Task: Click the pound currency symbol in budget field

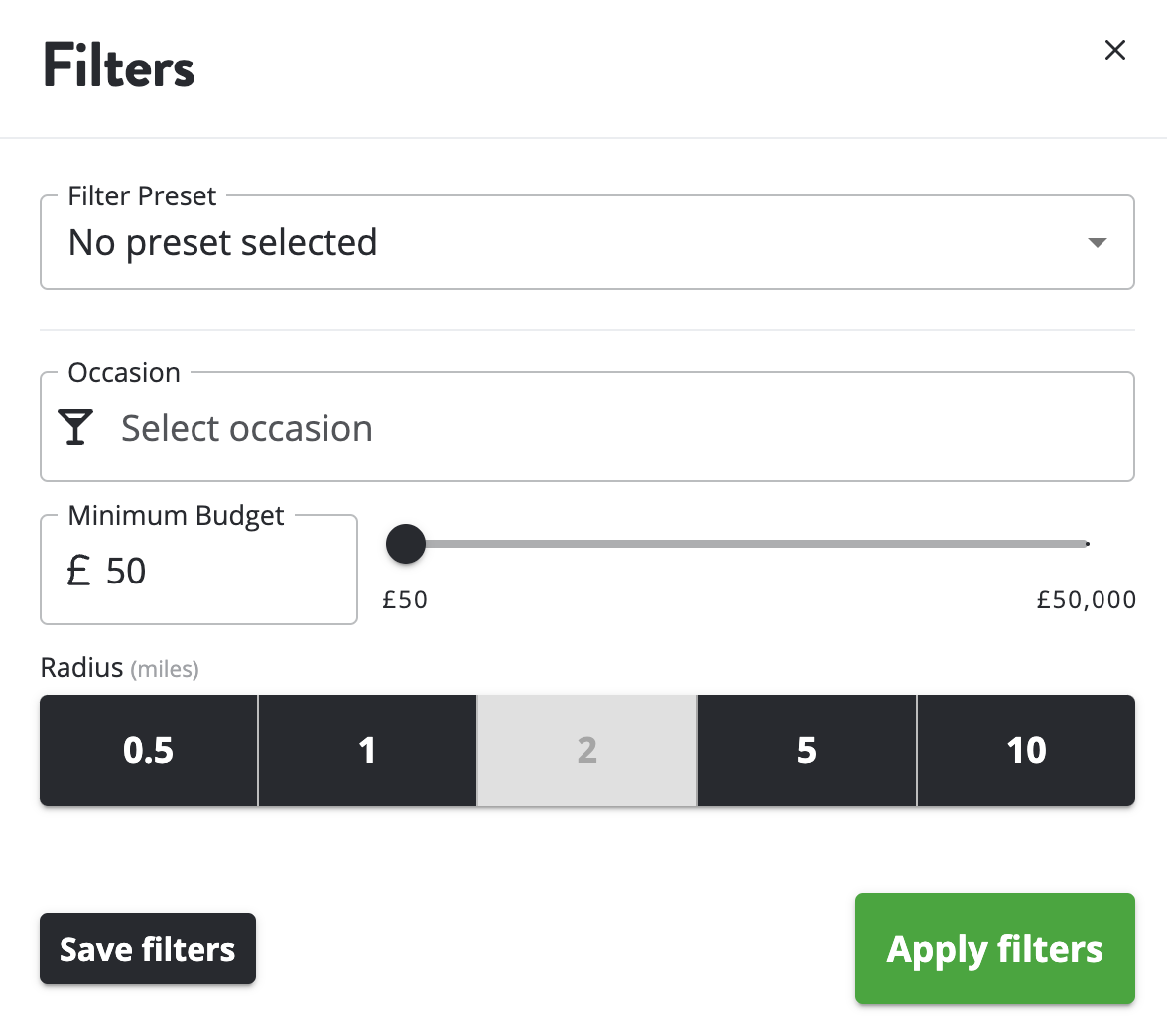Action: pyautogui.click(x=78, y=571)
